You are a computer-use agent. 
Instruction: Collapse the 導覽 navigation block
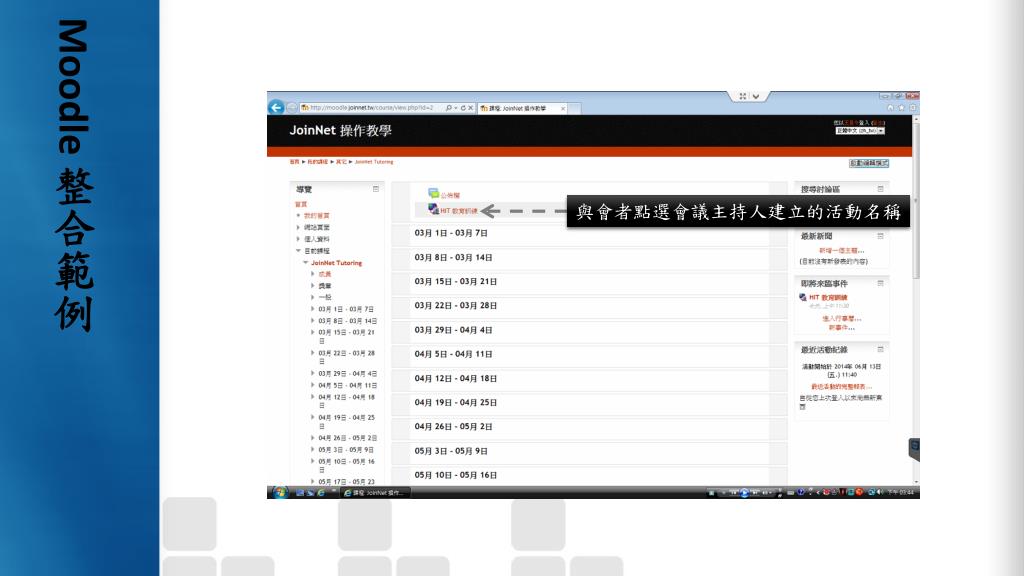tap(376, 189)
